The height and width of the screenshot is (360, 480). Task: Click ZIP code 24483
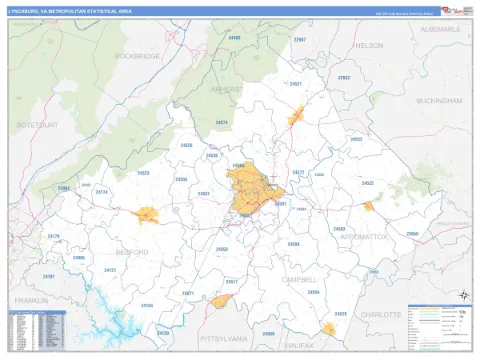234,38
